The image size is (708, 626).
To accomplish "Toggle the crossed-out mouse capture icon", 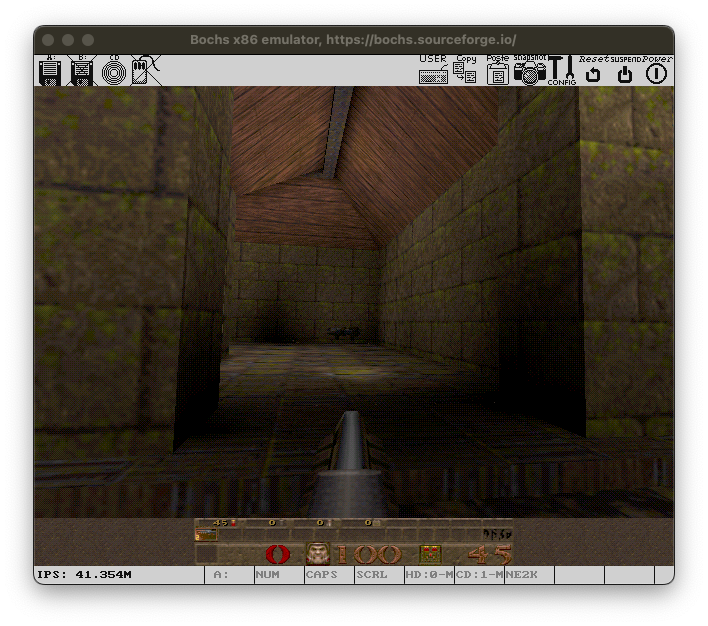I will (x=146, y=71).
